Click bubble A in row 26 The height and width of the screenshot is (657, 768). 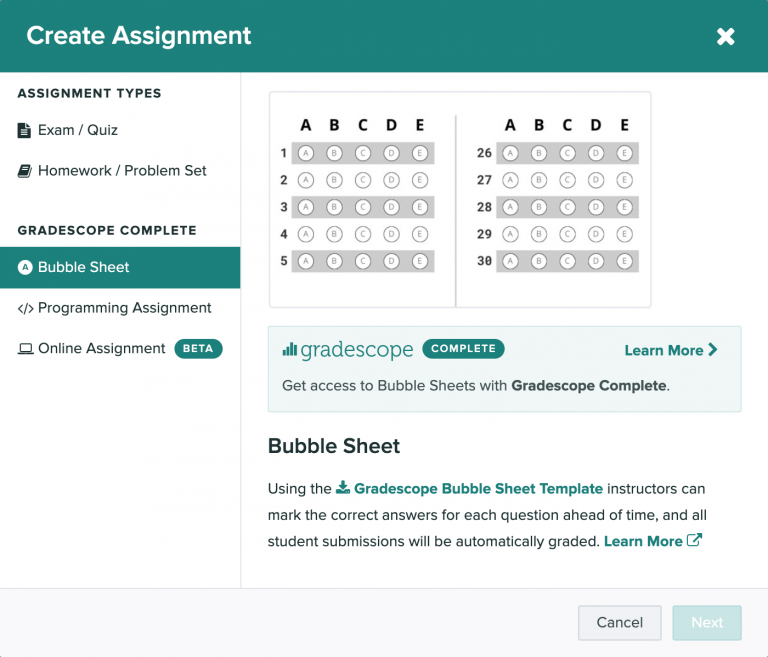[510, 153]
